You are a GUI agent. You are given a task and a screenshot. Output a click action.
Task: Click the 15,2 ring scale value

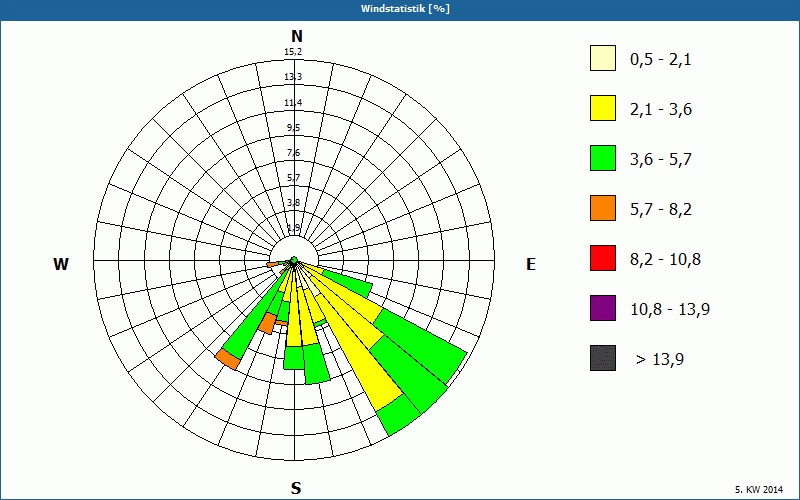(x=293, y=52)
